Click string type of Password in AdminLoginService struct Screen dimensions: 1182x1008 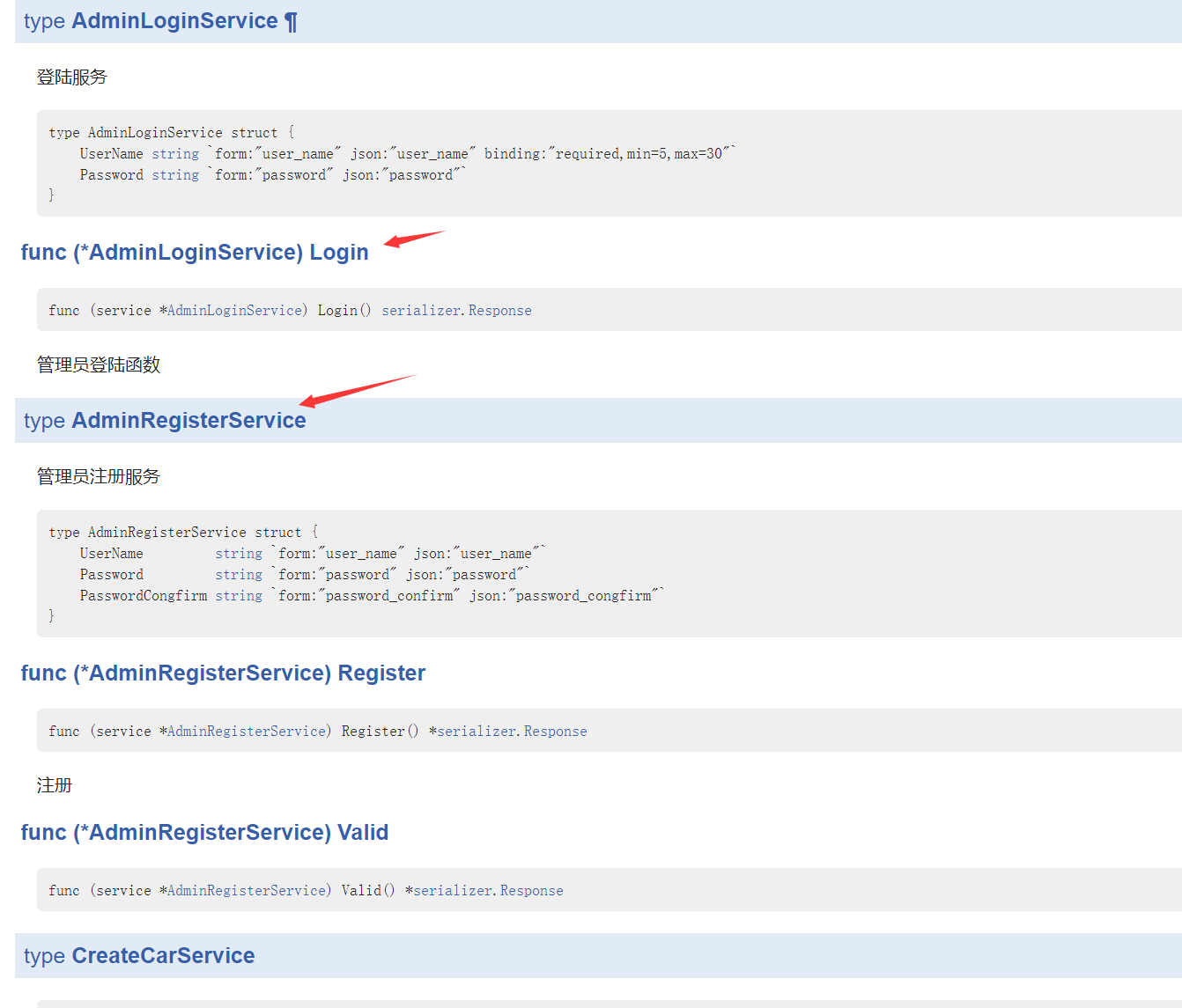(x=175, y=174)
